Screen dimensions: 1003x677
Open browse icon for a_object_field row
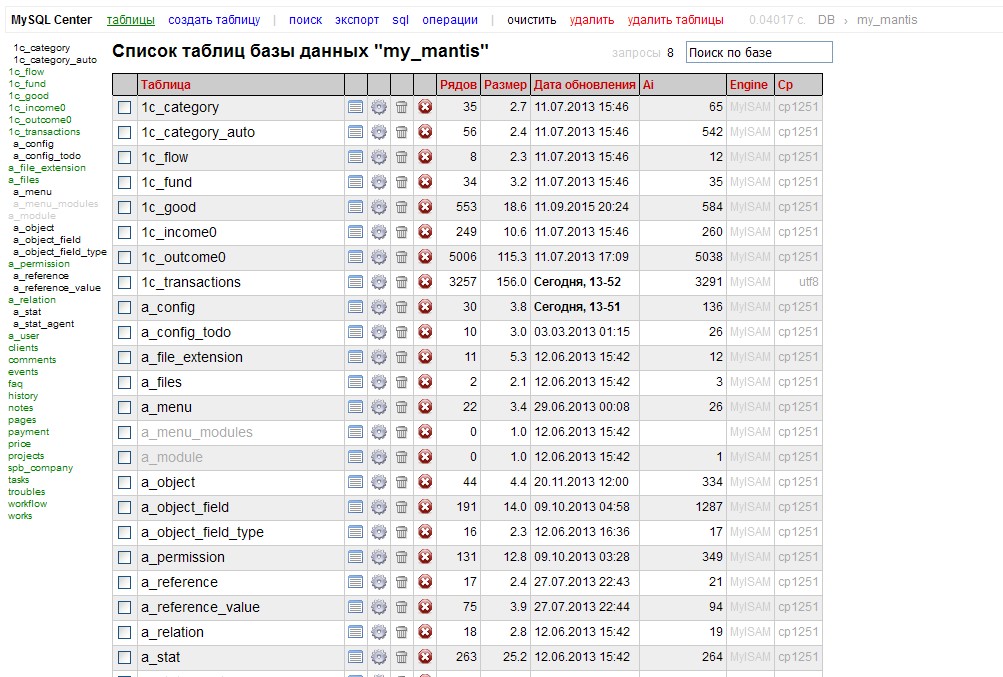pyautogui.click(x=356, y=507)
